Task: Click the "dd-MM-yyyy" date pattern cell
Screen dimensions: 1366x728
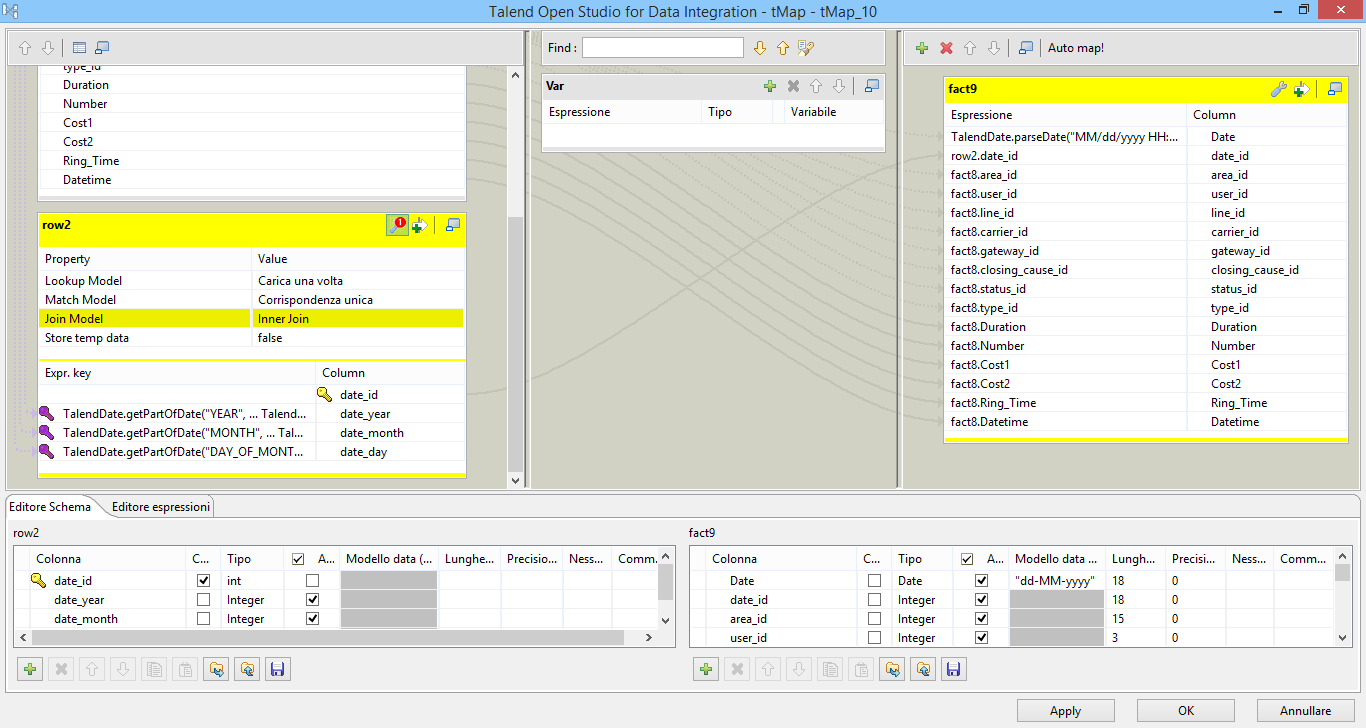Action: (1056, 580)
